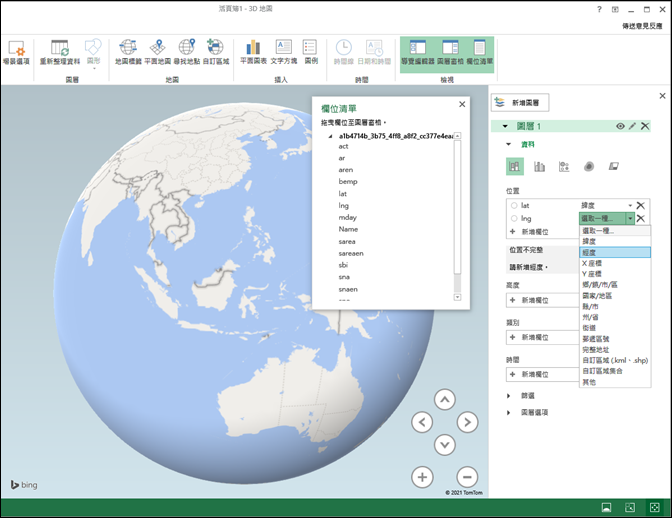Open the 圖形 (Shapes) ribbon dropdown
This screenshot has height=518, width=672.
pyautogui.click(x=93, y=54)
